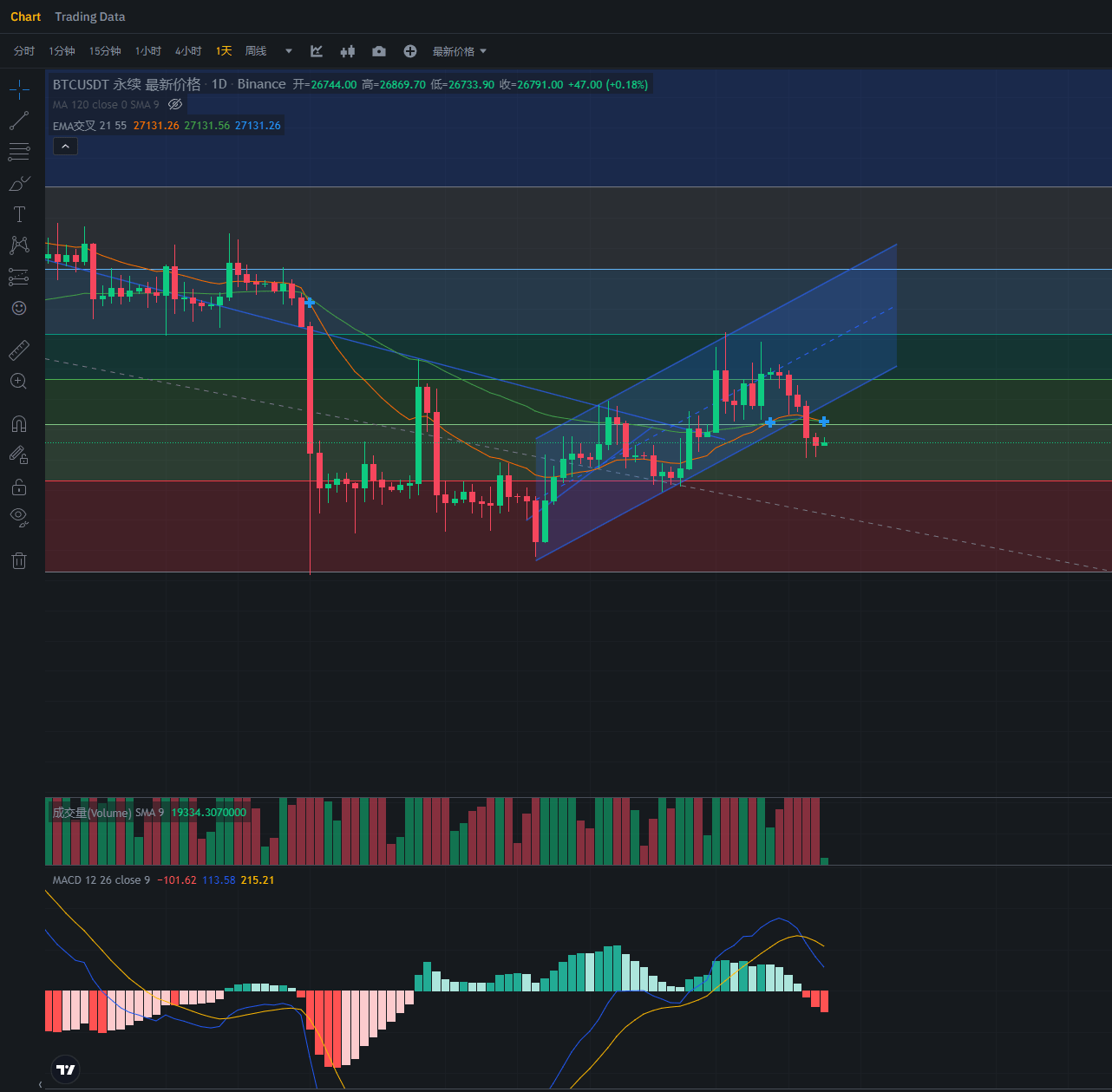Select the 1天 interval
This screenshot has height=1092, width=1112.
(224, 51)
